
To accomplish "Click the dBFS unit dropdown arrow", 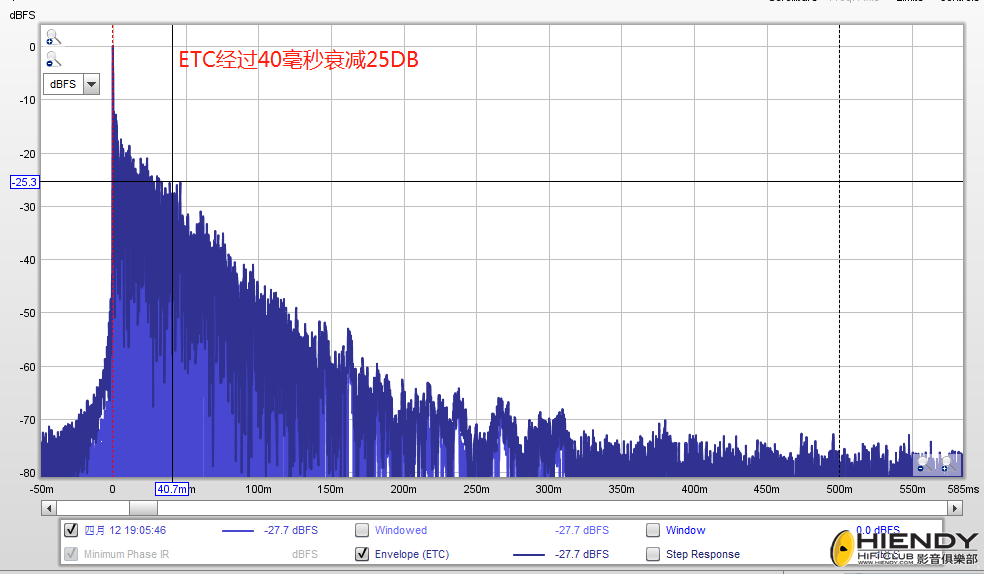I will pos(91,84).
